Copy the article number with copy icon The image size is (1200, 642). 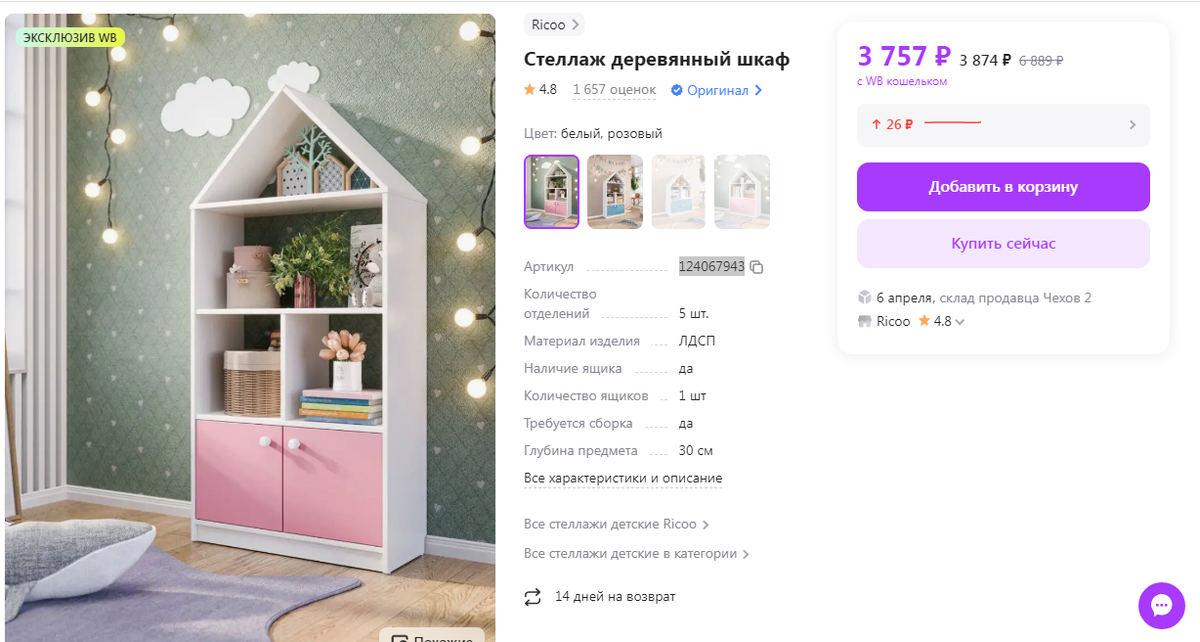pos(757,267)
